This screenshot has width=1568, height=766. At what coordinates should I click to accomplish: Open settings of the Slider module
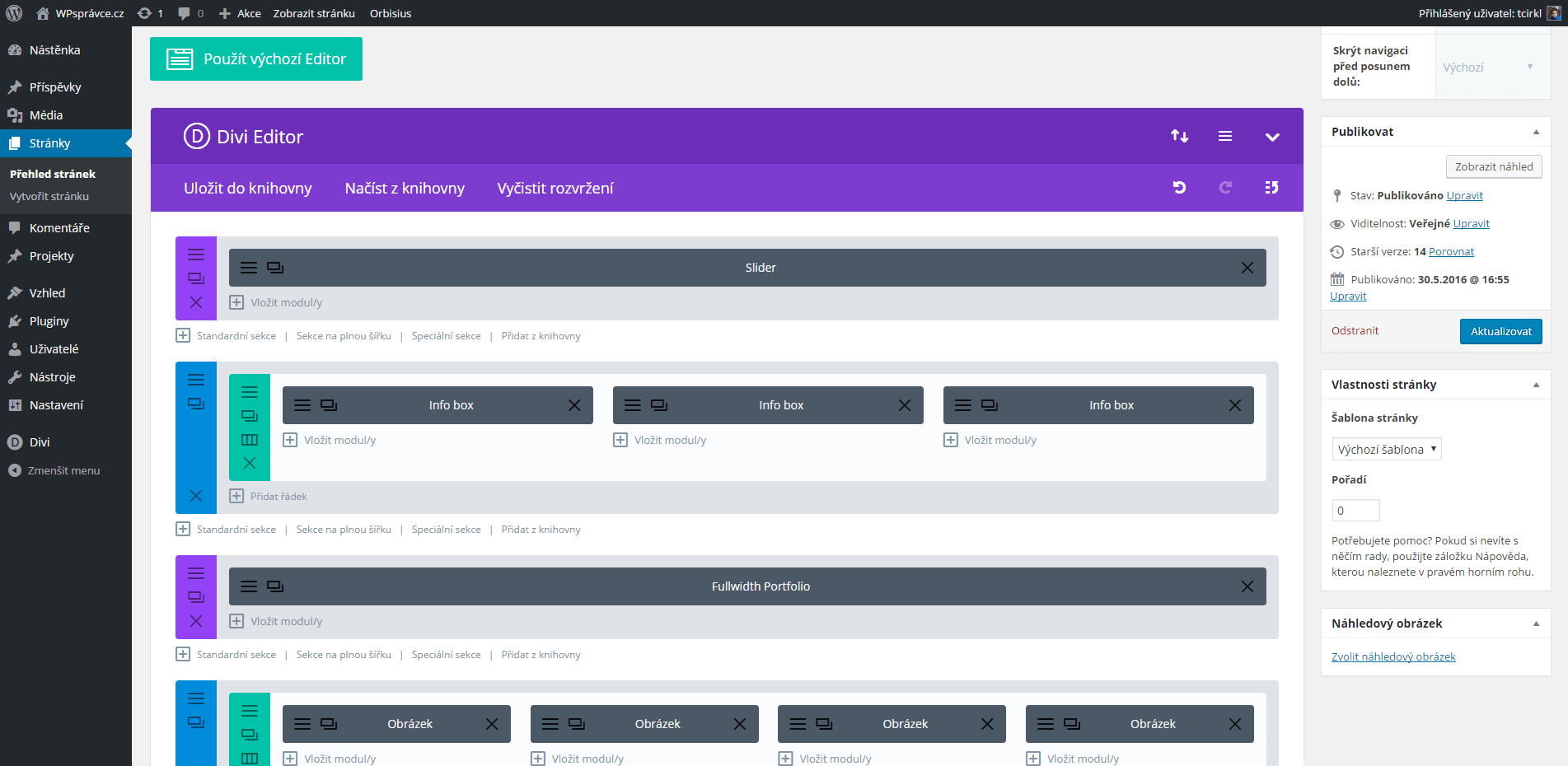click(x=249, y=268)
